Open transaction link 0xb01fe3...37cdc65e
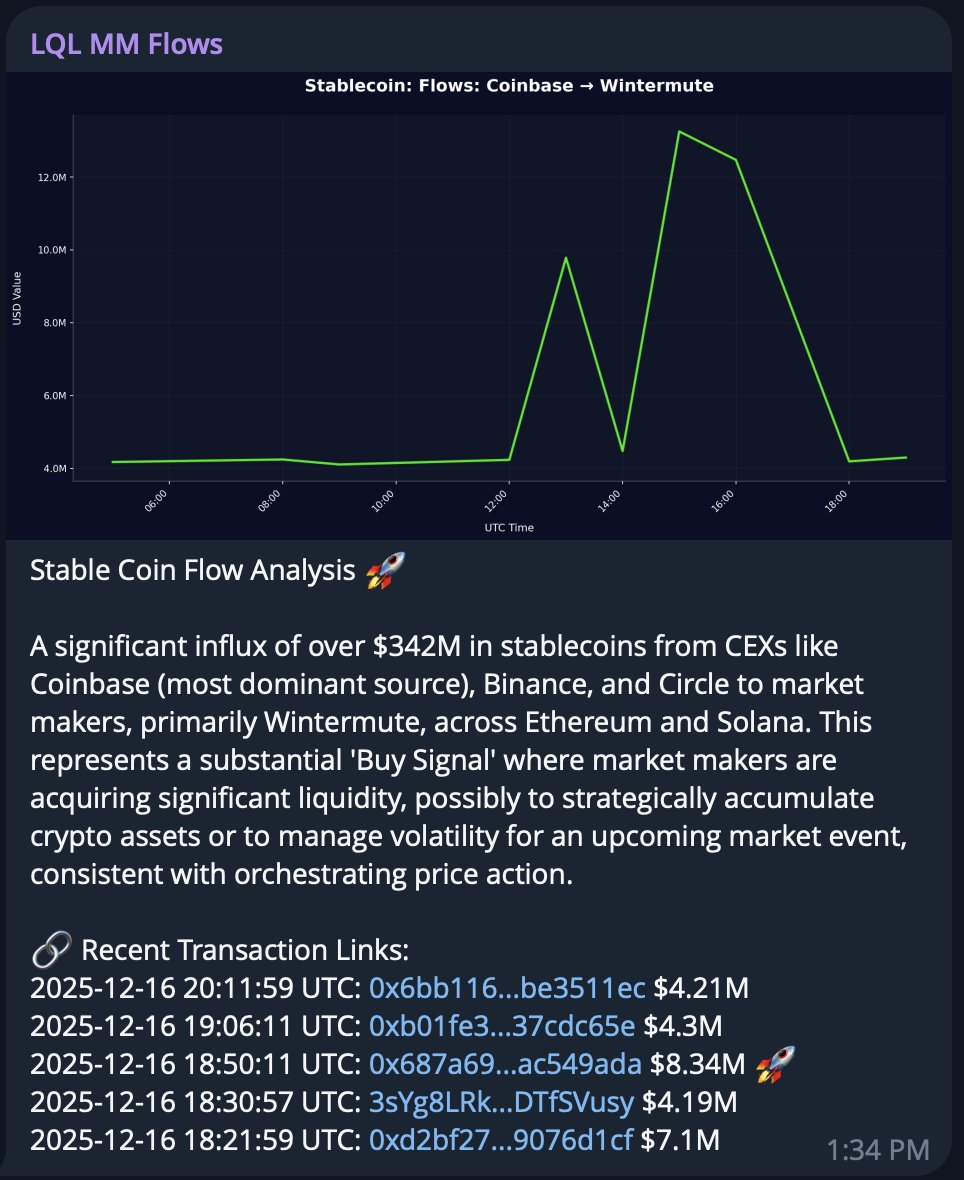The height and width of the screenshot is (1180, 964). (502, 1025)
